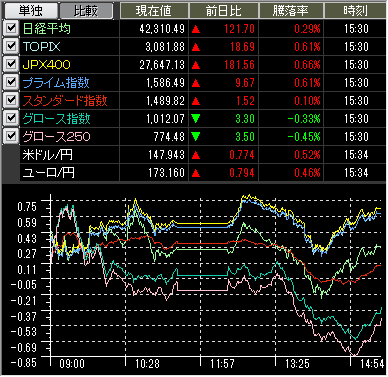Click the green down arrow for グロース指数

[196, 118]
